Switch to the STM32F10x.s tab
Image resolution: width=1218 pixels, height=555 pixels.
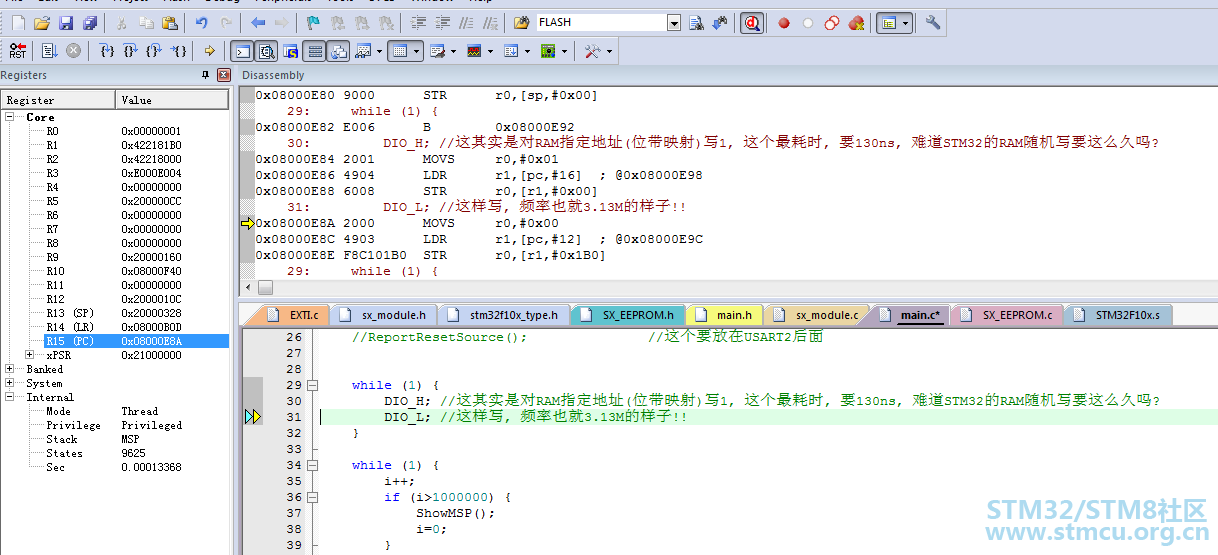click(1118, 315)
